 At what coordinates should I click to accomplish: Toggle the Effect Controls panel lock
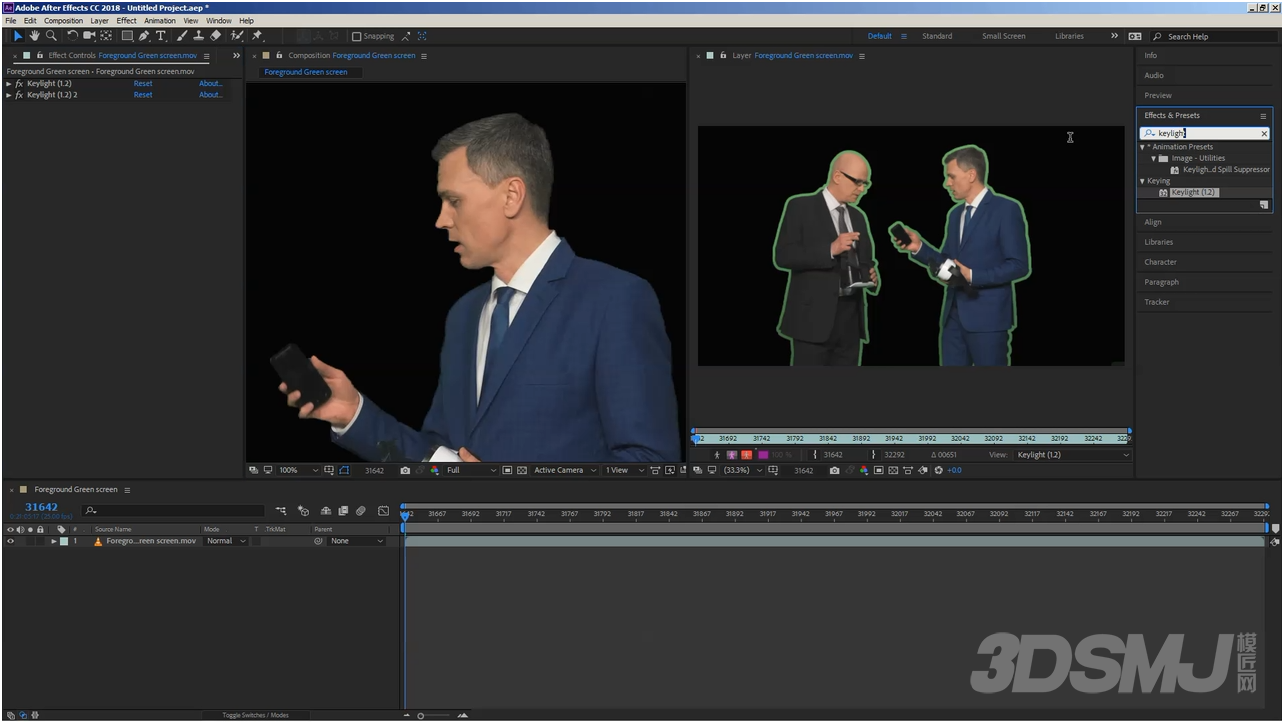coord(39,56)
